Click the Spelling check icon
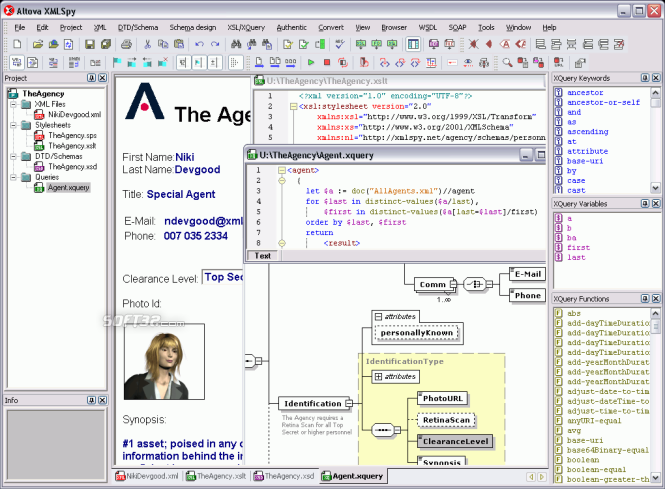665x489 pixels. (x=340, y=44)
